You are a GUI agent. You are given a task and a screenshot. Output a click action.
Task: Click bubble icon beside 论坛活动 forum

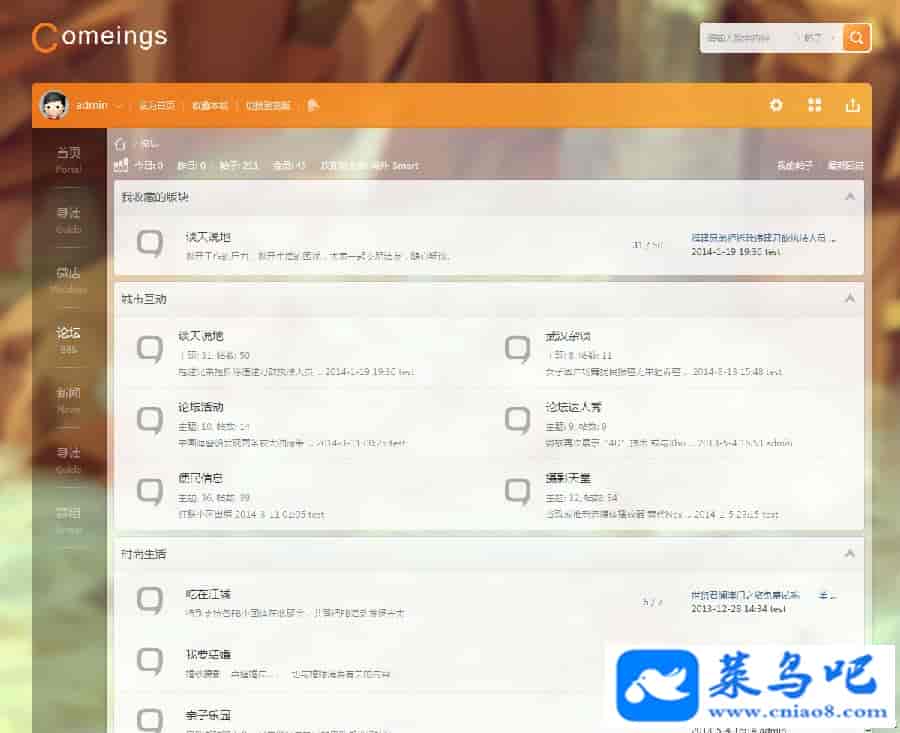pyautogui.click(x=150, y=420)
